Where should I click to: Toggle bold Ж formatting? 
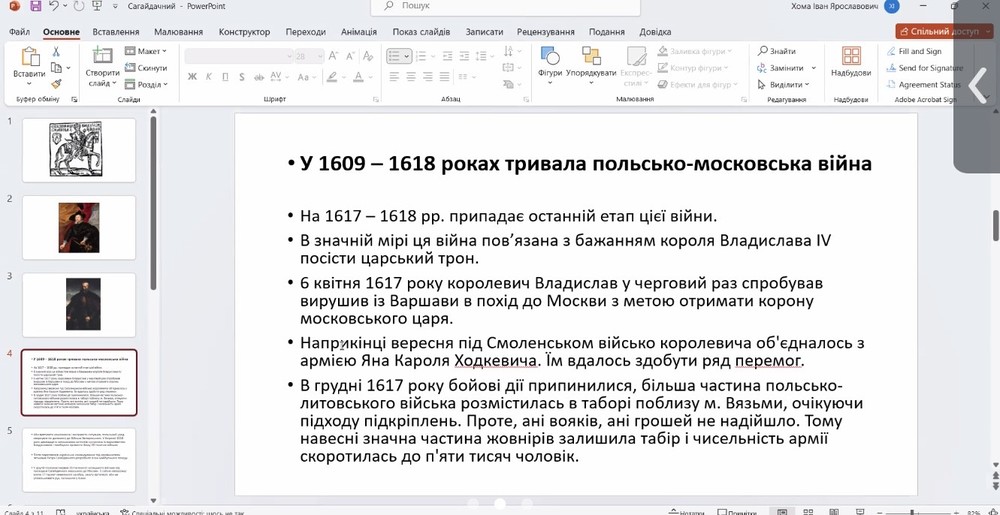(x=192, y=76)
